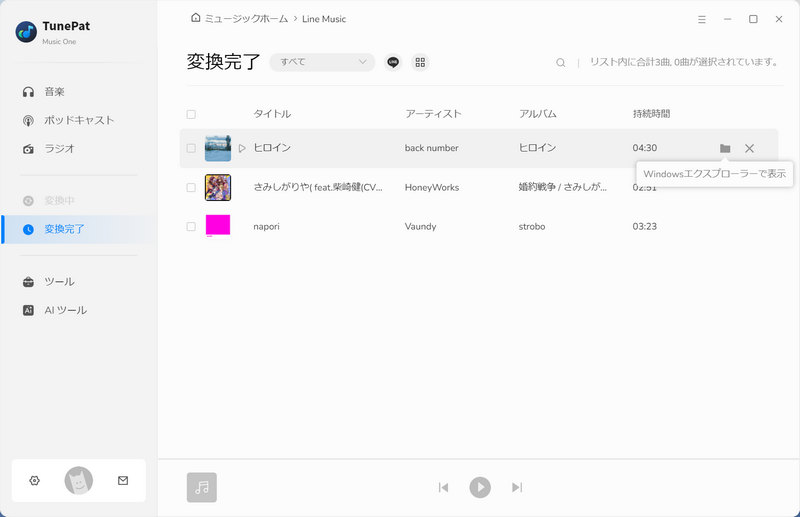Expand the すべて filter dropdown
The height and width of the screenshot is (517, 800).
click(x=322, y=62)
